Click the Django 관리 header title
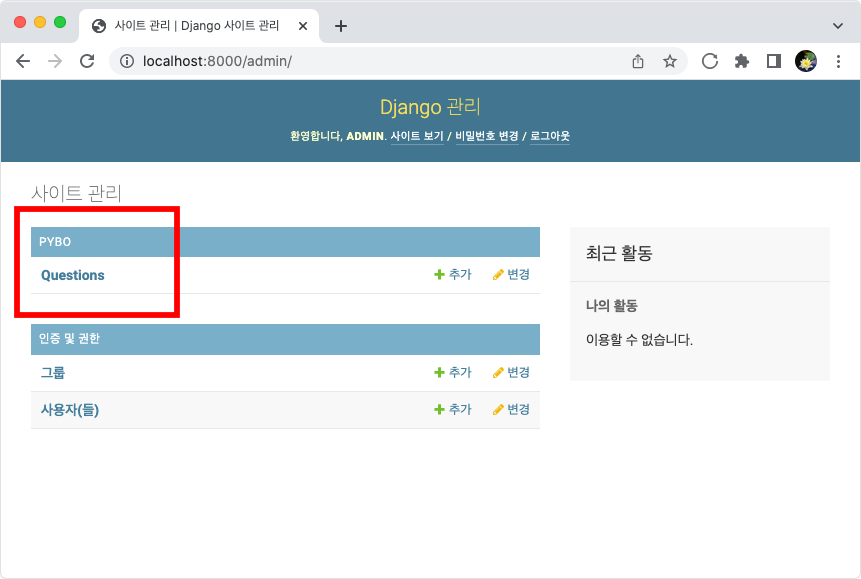 point(430,107)
